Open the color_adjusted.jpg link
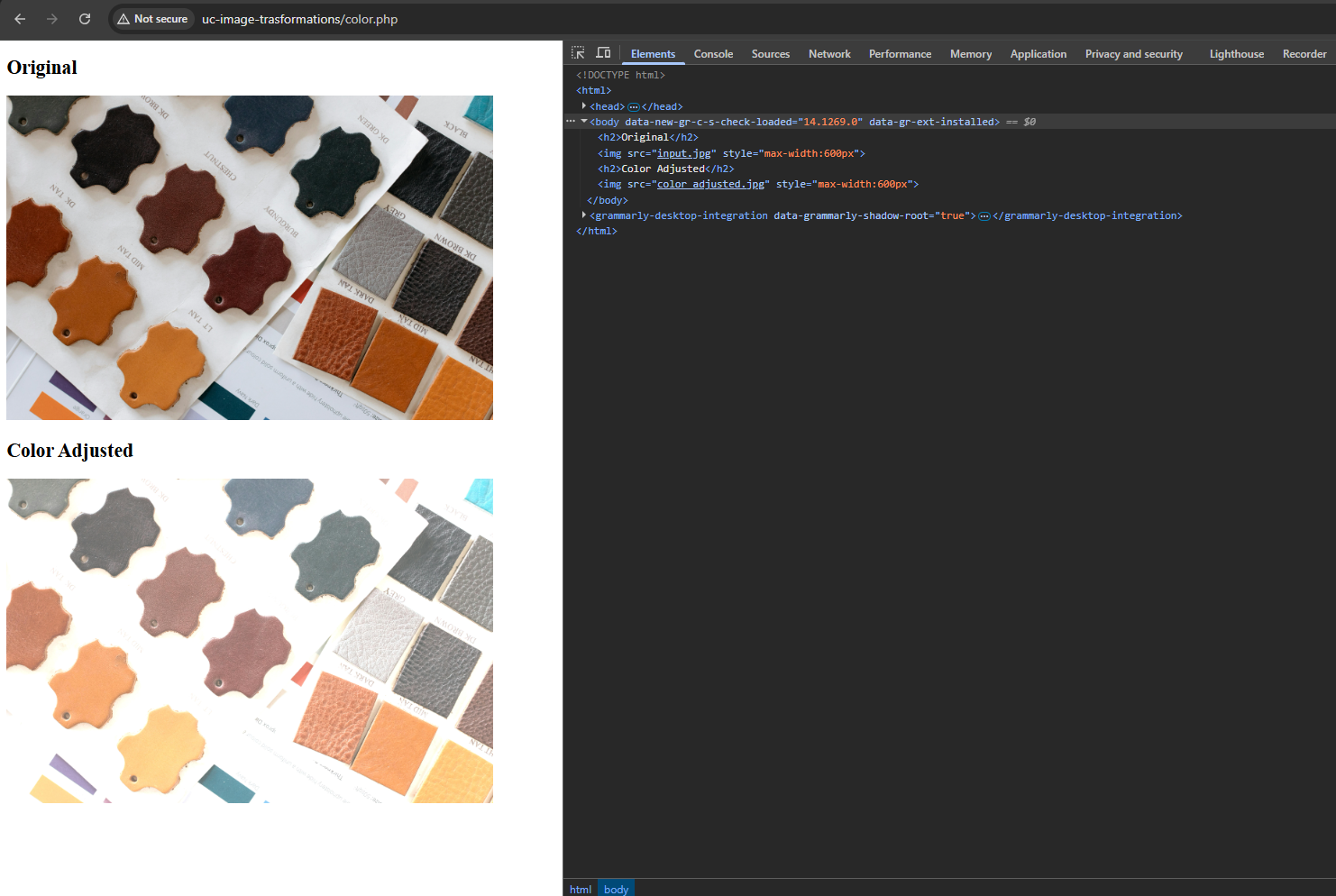 coord(710,183)
